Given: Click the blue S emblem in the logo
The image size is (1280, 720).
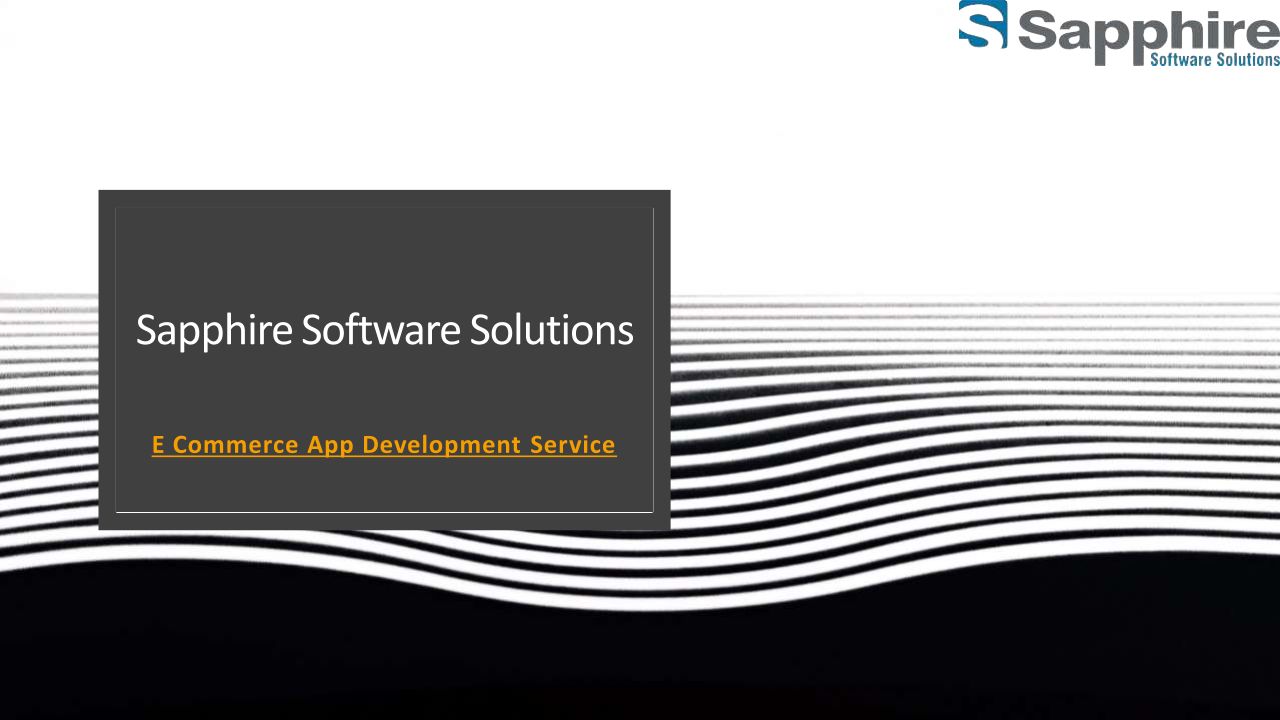Looking at the screenshot, I should point(982,25).
